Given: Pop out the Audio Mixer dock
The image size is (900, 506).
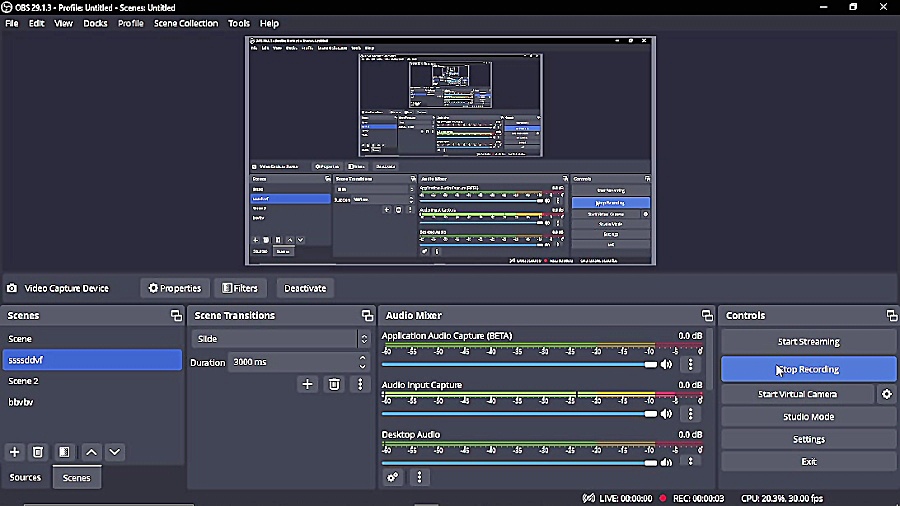Looking at the screenshot, I should [x=707, y=316].
